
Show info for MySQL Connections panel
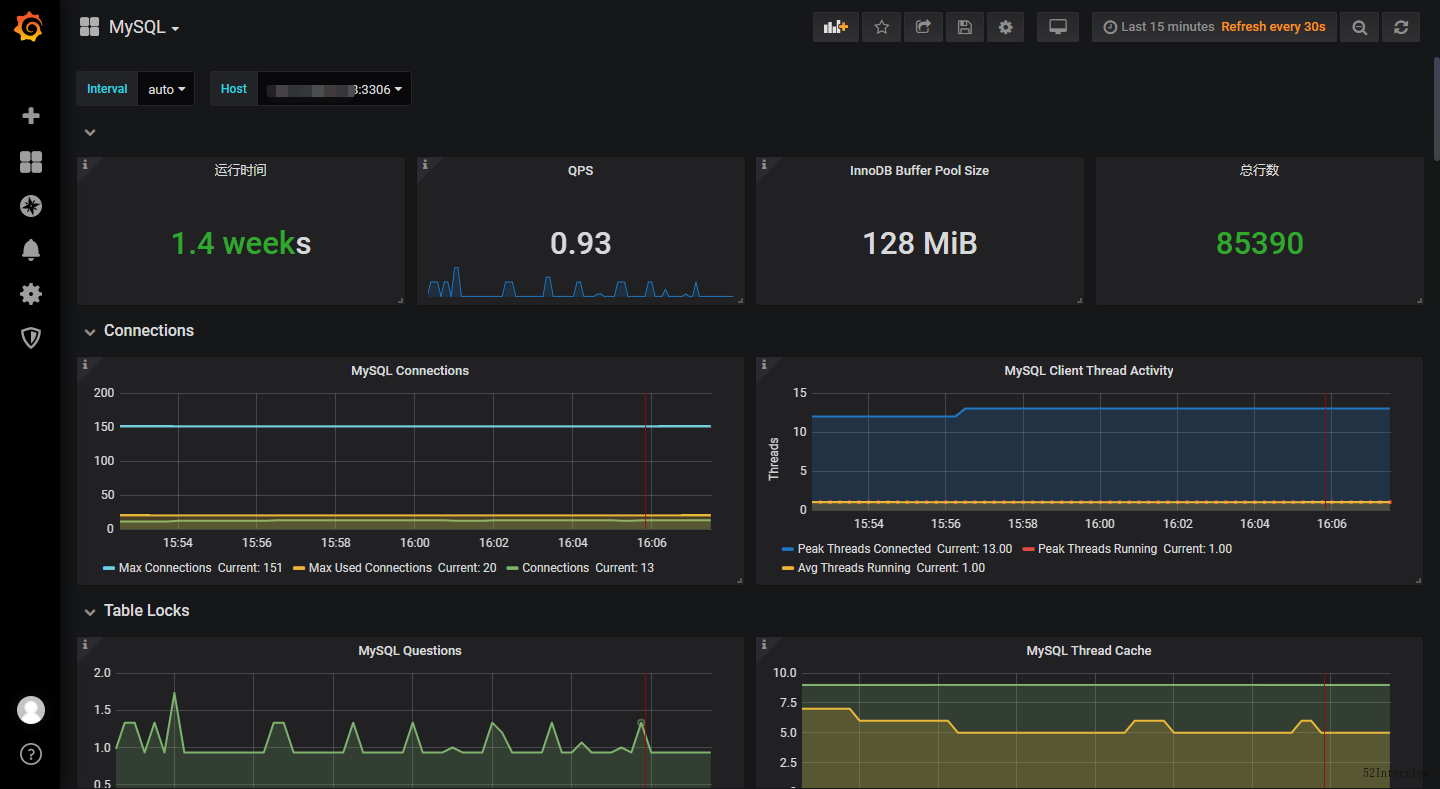85,365
